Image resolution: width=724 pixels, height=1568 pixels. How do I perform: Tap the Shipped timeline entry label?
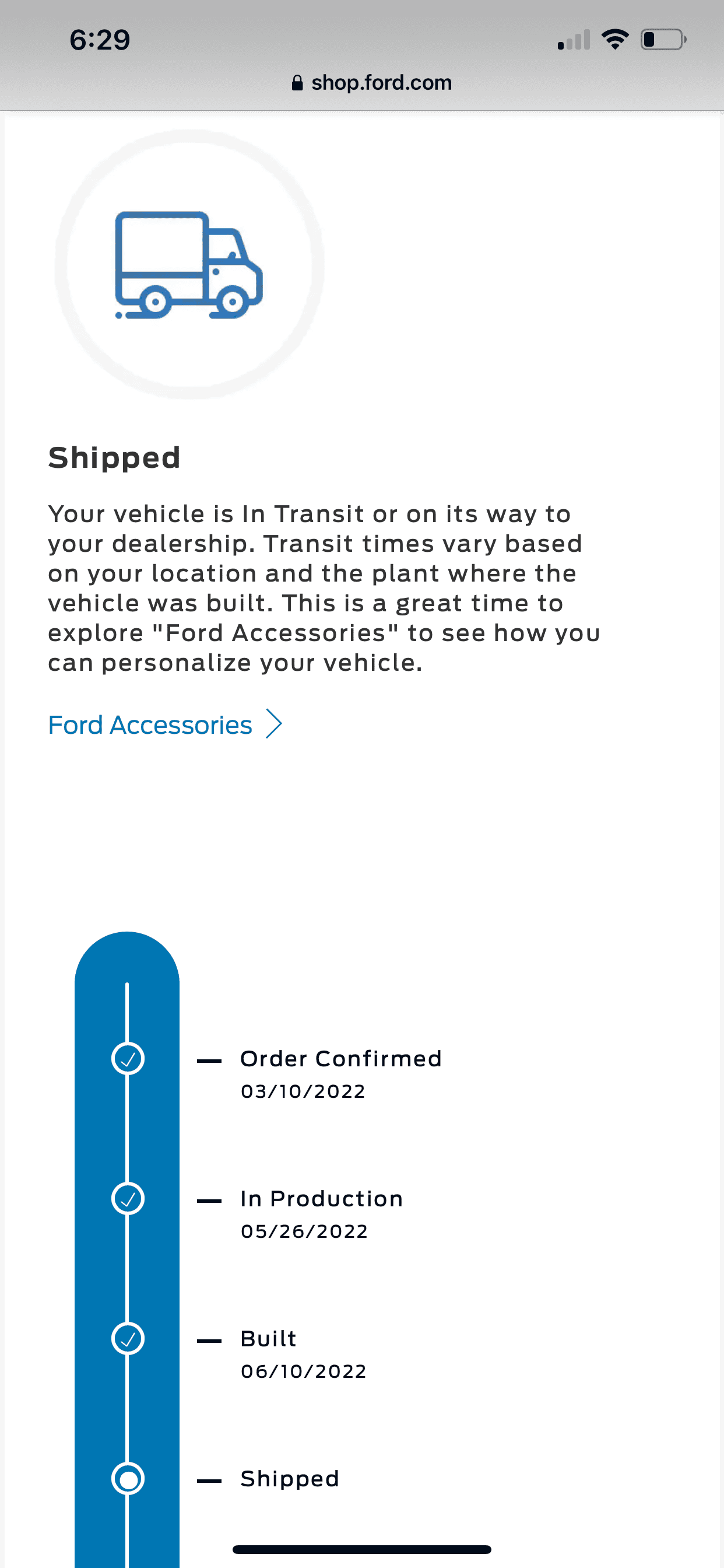[290, 1479]
